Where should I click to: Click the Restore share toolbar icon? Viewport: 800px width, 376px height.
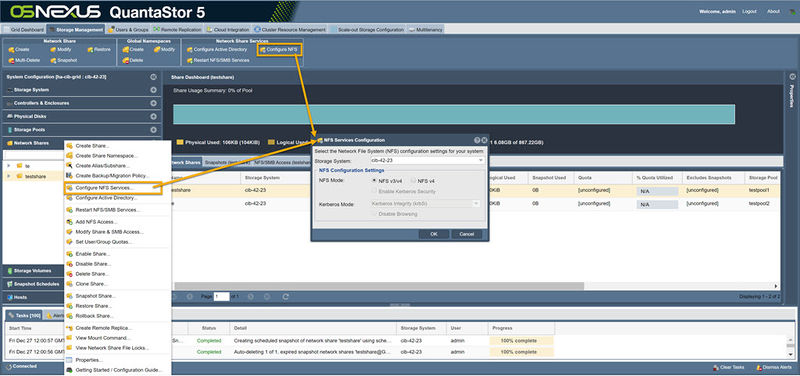click(90, 49)
